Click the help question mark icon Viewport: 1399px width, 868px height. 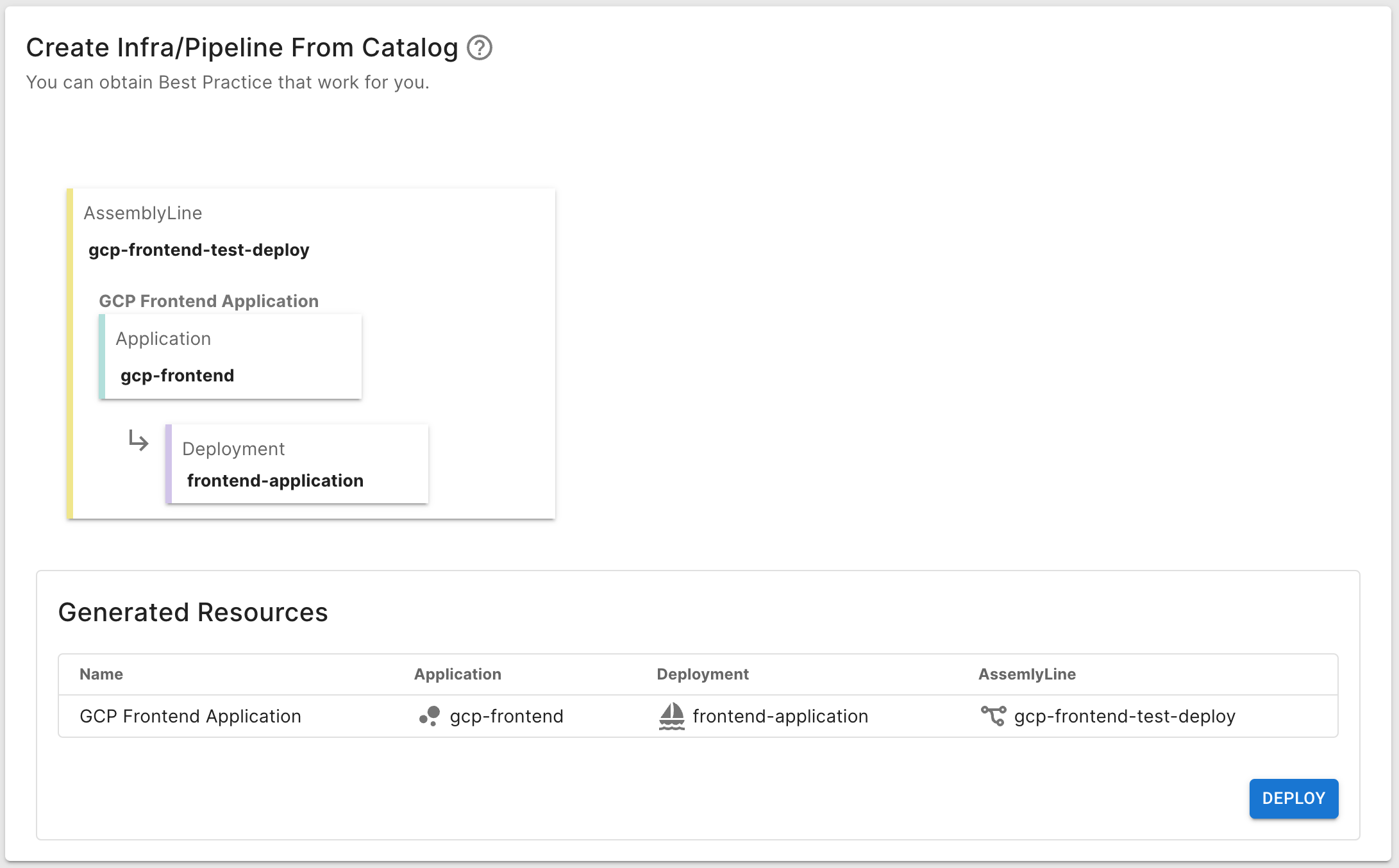pos(479,48)
